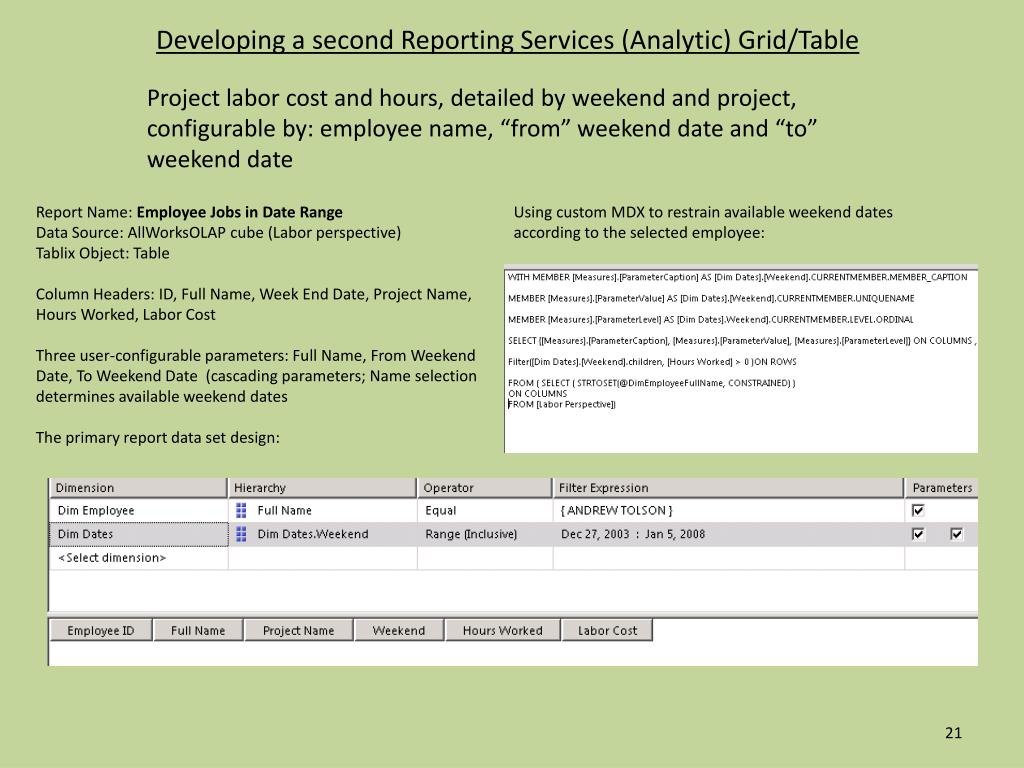Toggle the first Parameters checkbox in Dim Dates row
The image size is (1024, 768).
(918, 534)
